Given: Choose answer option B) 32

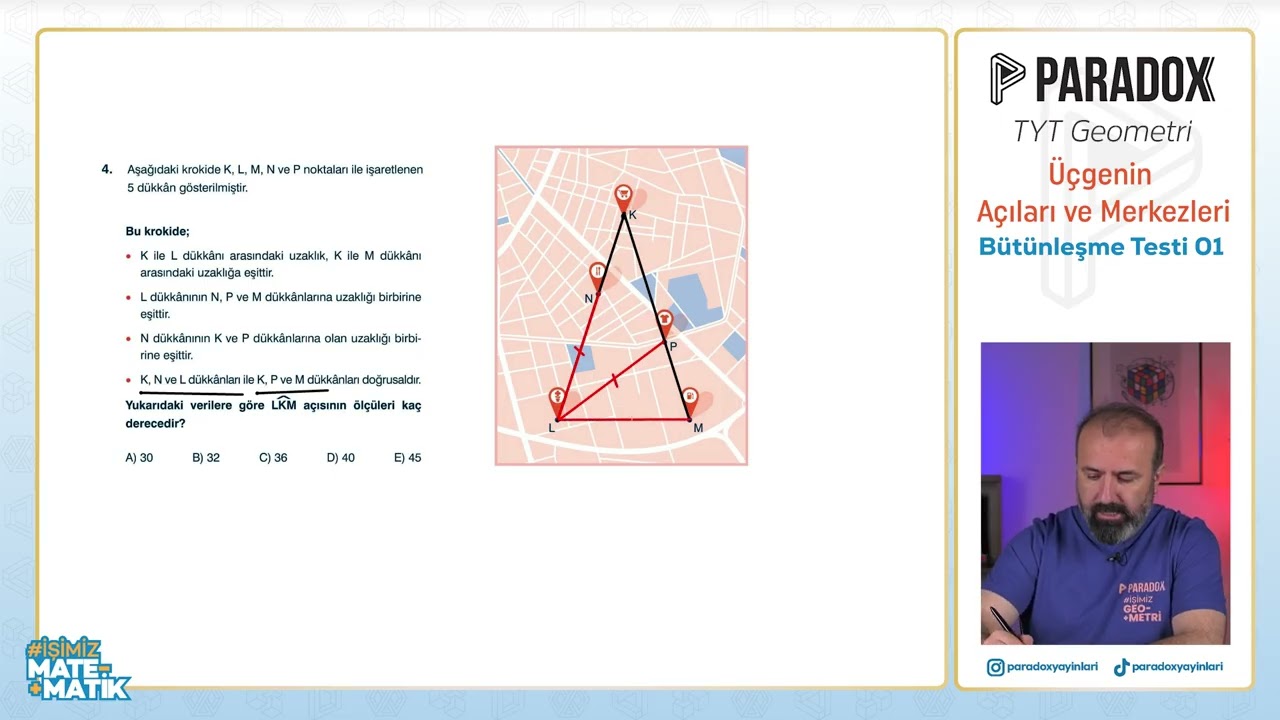Looking at the screenshot, I should pyautogui.click(x=206, y=458).
